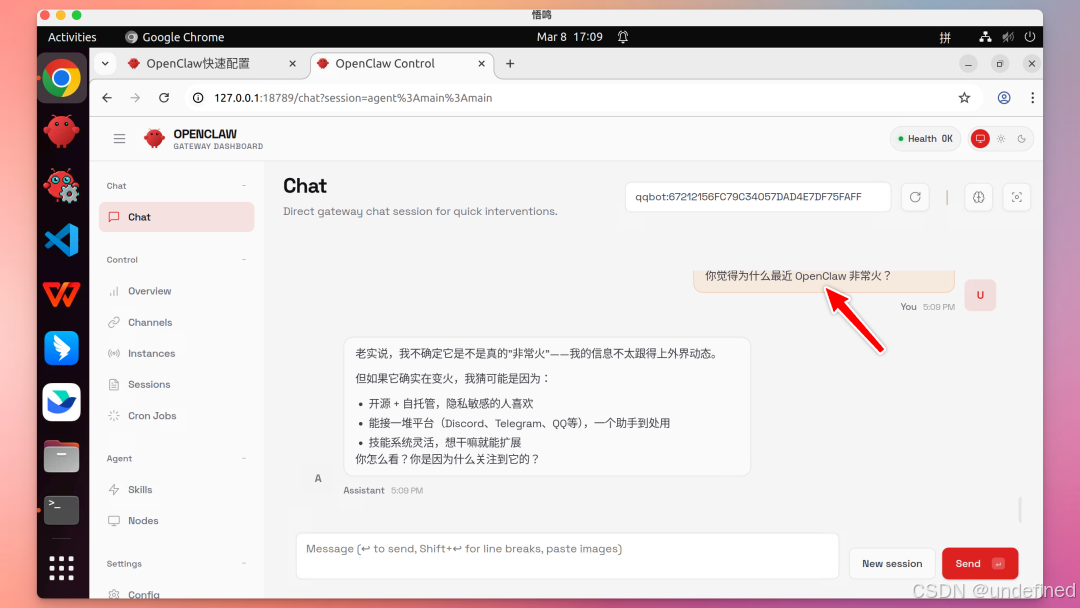This screenshot has height=608, width=1080.
Task: Open the white bird mail app in dock
Action: [x=61, y=402]
